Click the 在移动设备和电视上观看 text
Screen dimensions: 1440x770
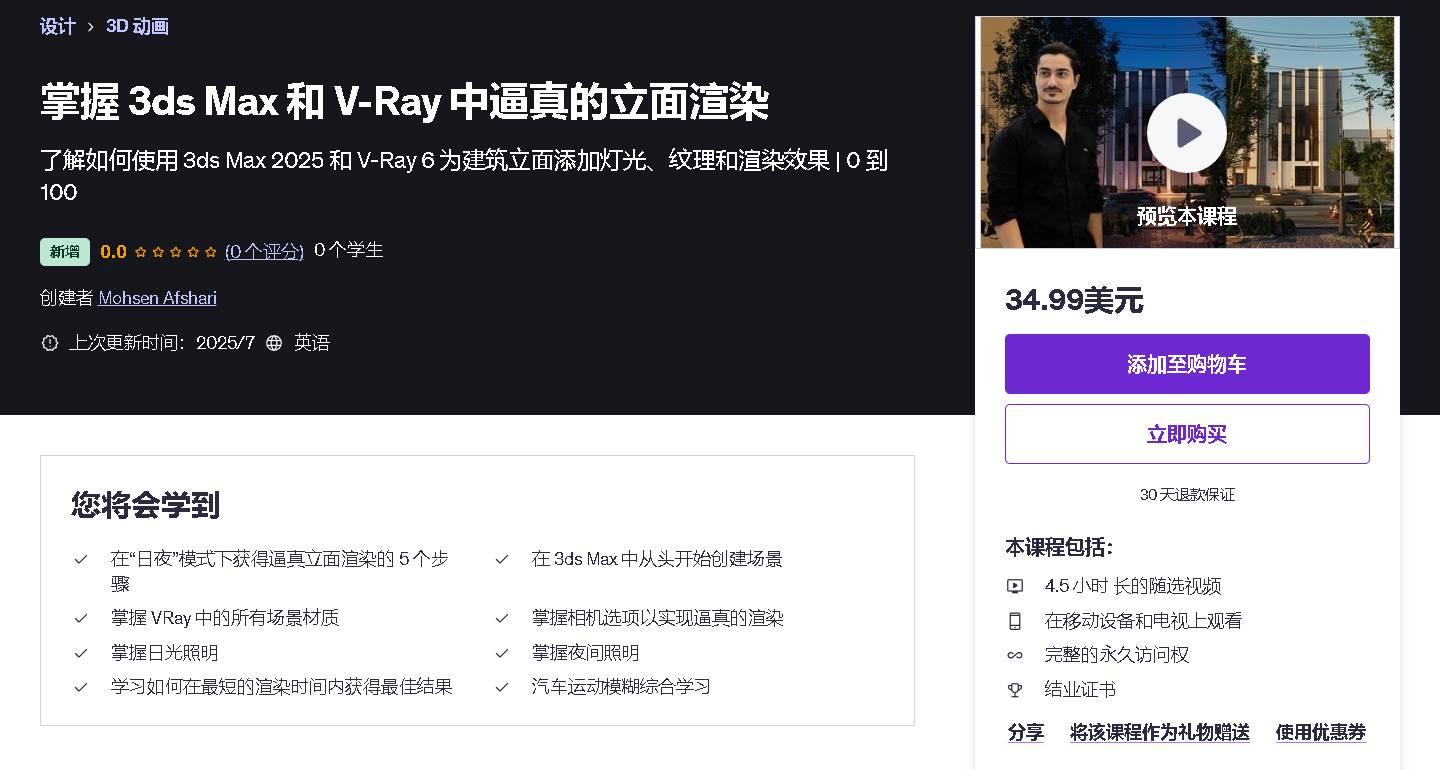click(x=1143, y=621)
